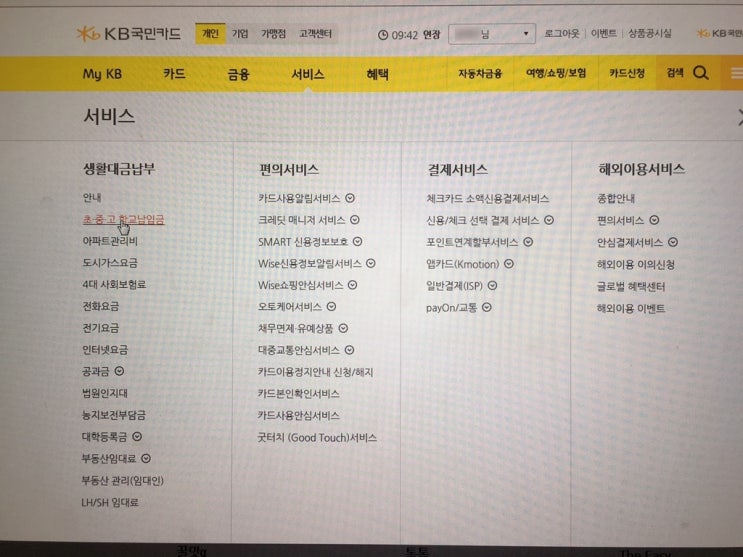Open 해외이용 이의신청 link
Image resolution: width=743 pixels, height=557 pixels.
pos(636,265)
